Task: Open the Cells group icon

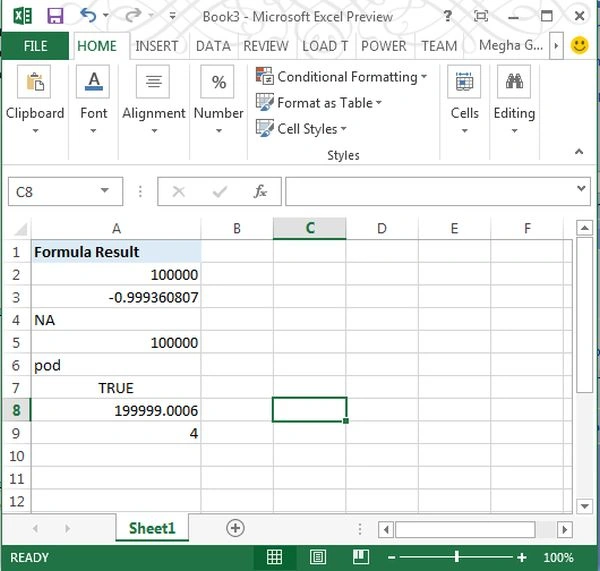Action: (464, 82)
